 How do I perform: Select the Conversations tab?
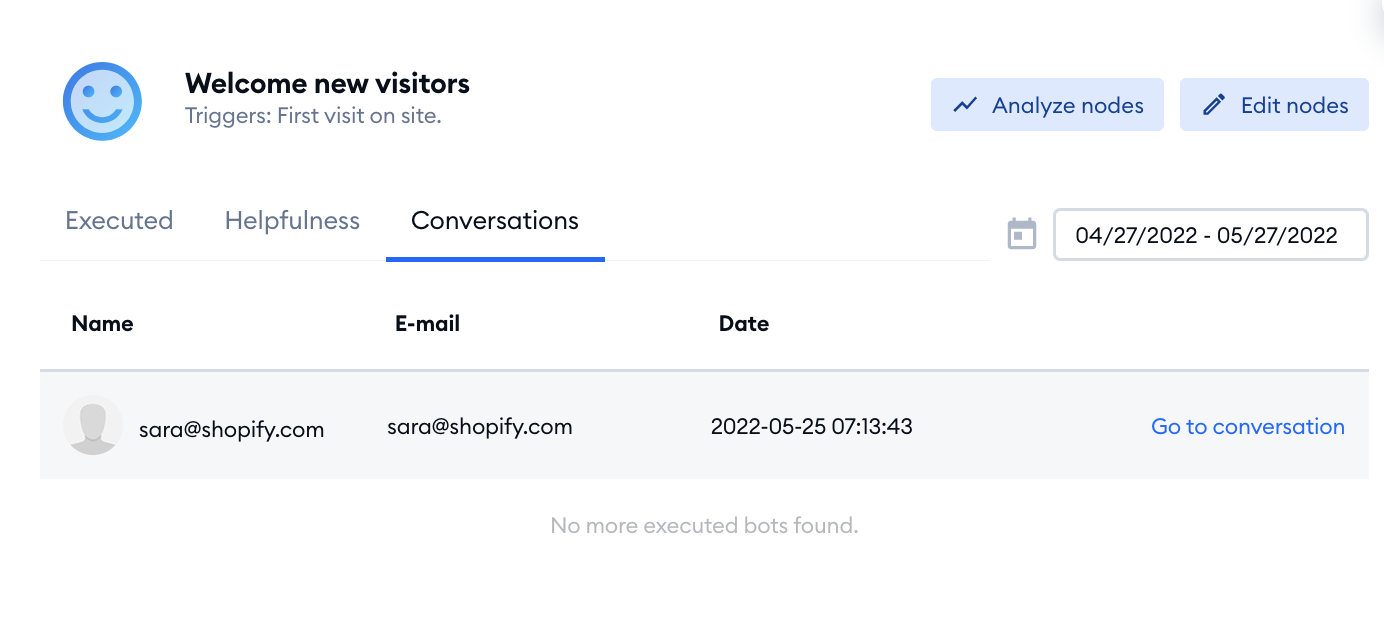point(495,220)
